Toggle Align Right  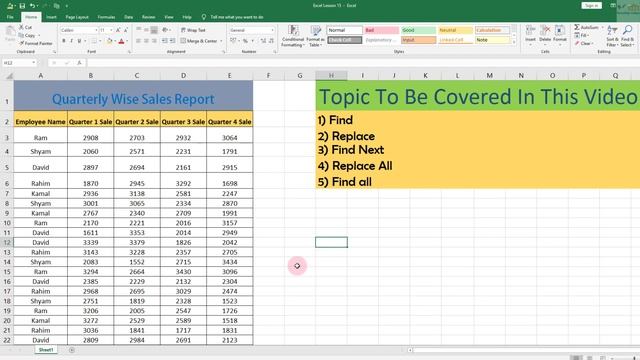pos(154,41)
